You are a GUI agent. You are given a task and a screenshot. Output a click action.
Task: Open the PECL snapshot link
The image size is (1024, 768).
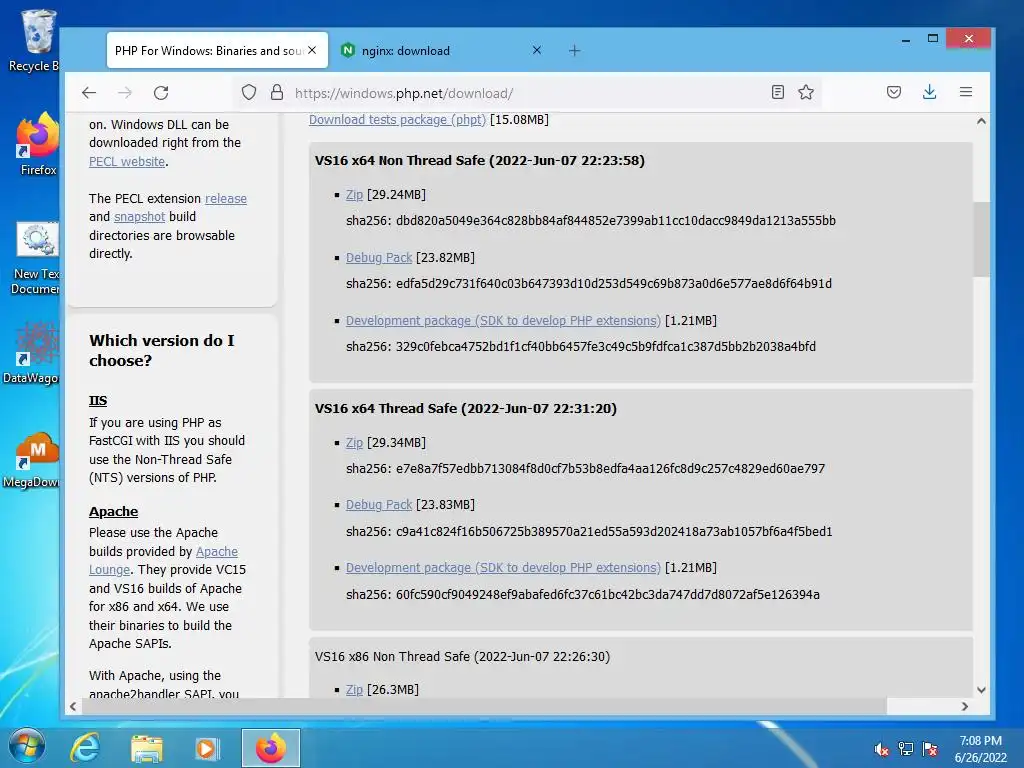pyautogui.click(x=139, y=217)
